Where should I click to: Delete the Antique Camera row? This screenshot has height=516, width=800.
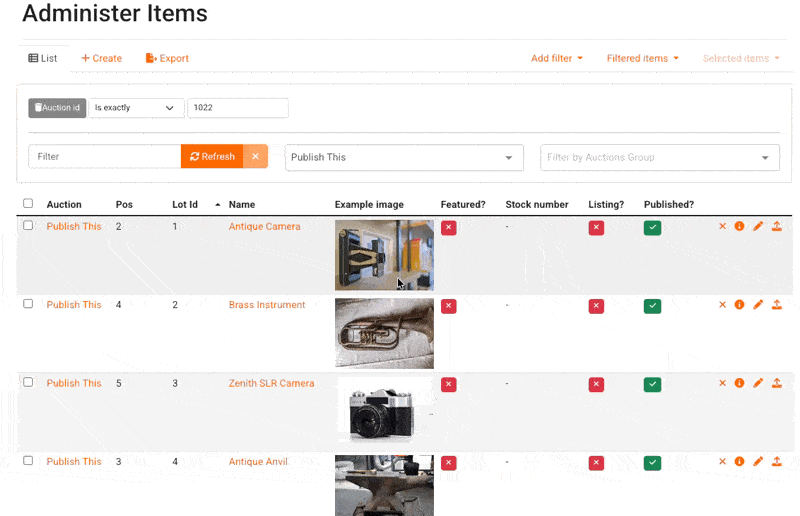coord(722,226)
